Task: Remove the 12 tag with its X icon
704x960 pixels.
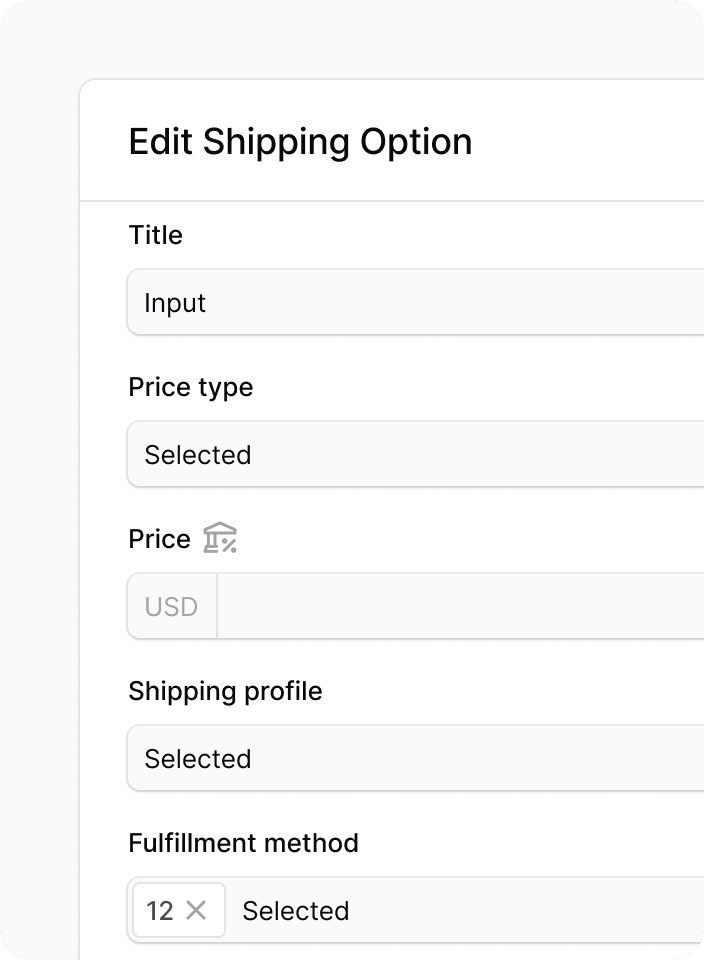Action: point(196,910)
